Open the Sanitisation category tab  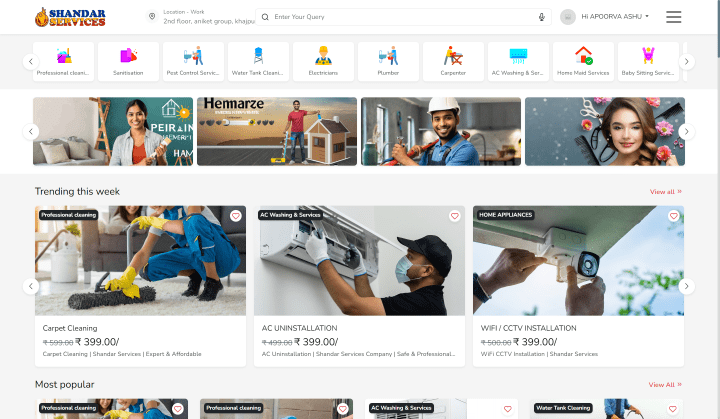click(x=128, y=56)
